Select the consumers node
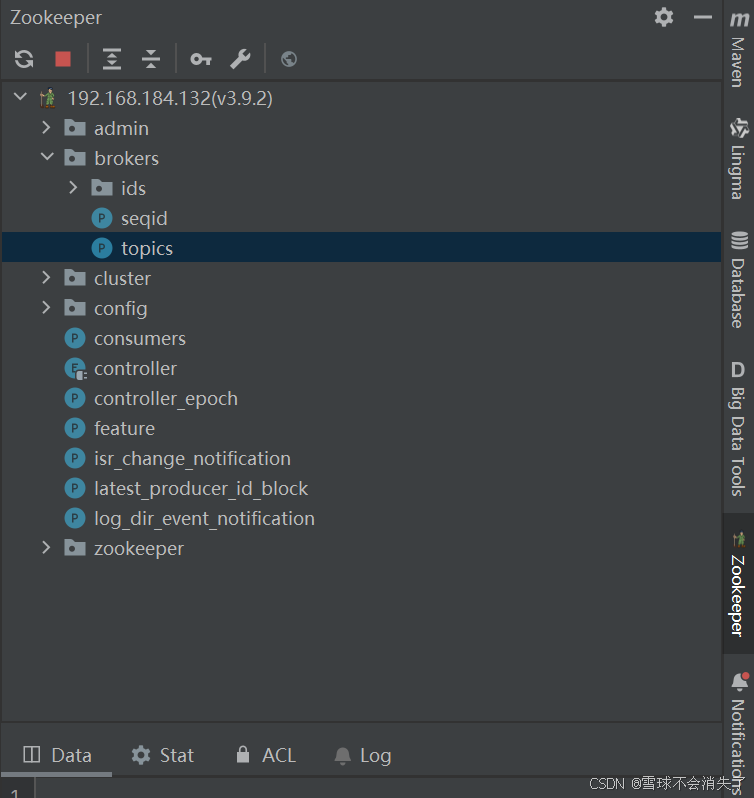This screenshot has width=754, height=798. 140,338
